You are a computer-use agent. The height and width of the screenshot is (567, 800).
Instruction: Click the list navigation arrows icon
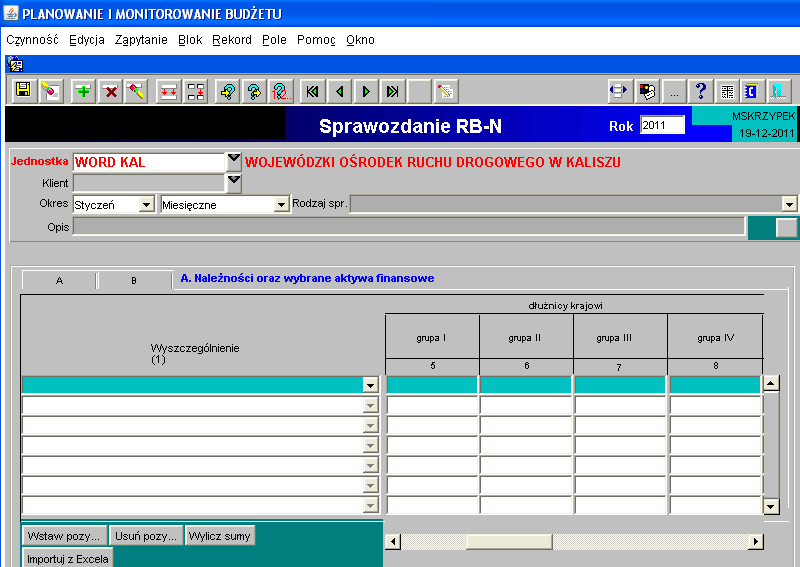[x=620, y=91]
